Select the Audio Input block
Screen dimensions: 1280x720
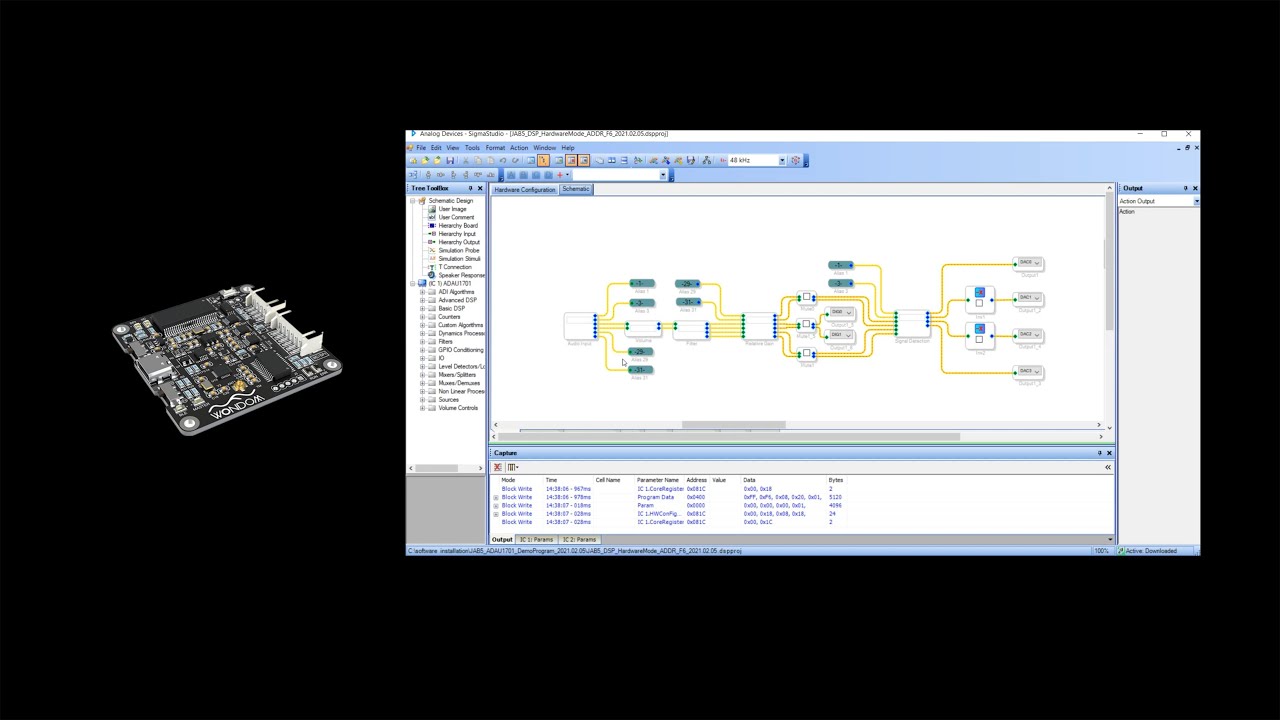tap(580, 326)
